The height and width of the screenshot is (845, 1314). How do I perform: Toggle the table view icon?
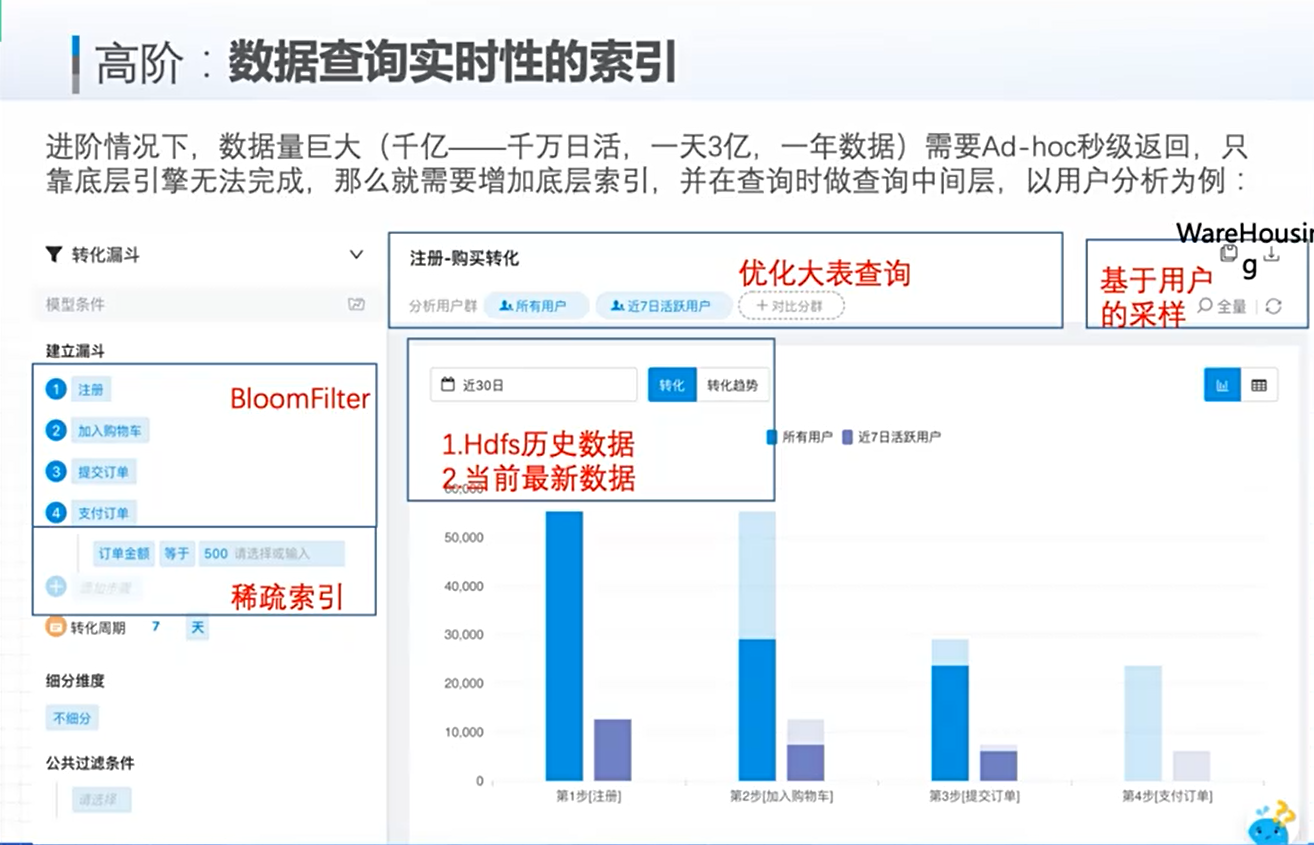pos(1259,385)
